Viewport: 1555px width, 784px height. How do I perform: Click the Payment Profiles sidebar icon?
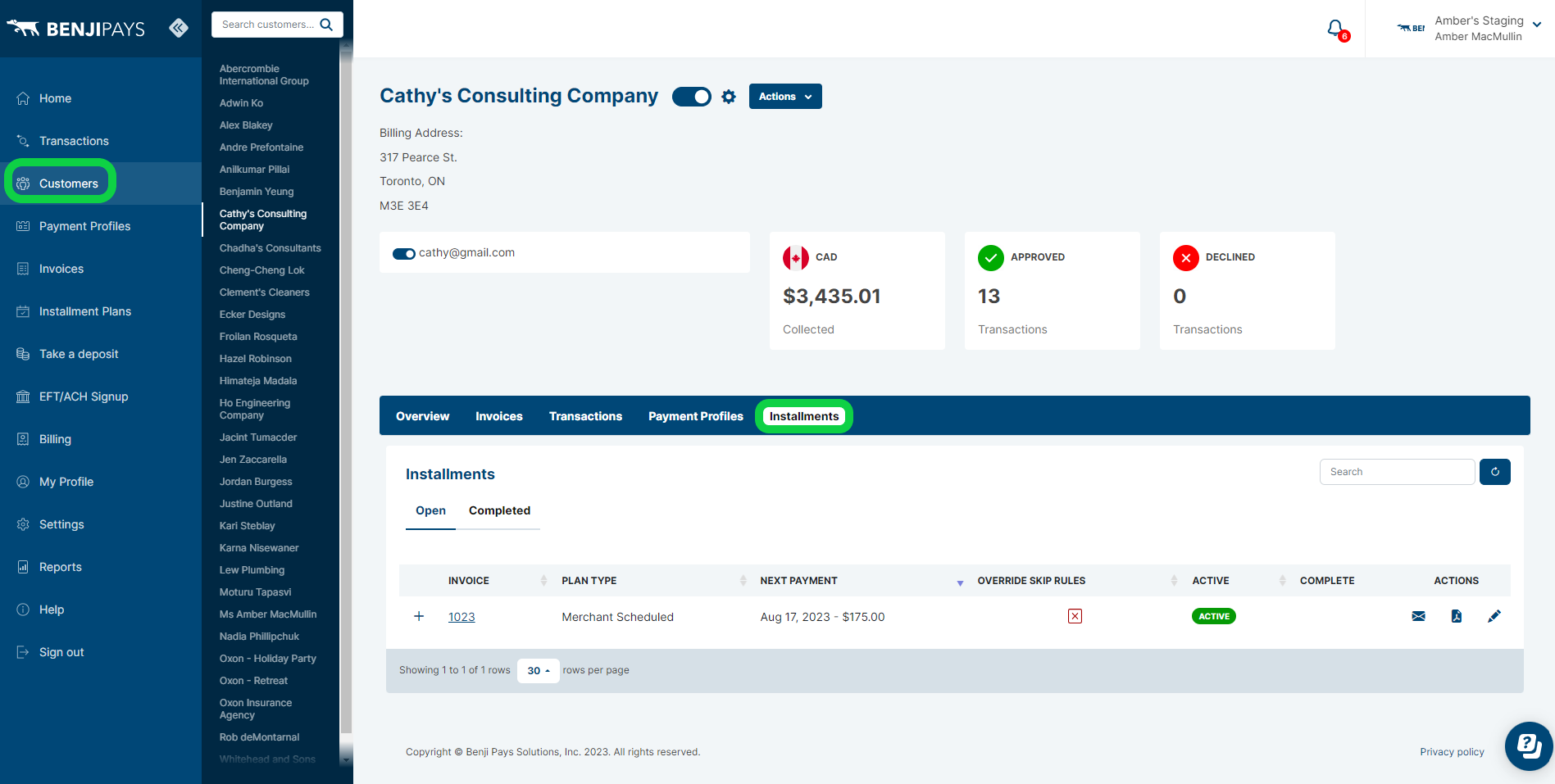pos(23,226)
